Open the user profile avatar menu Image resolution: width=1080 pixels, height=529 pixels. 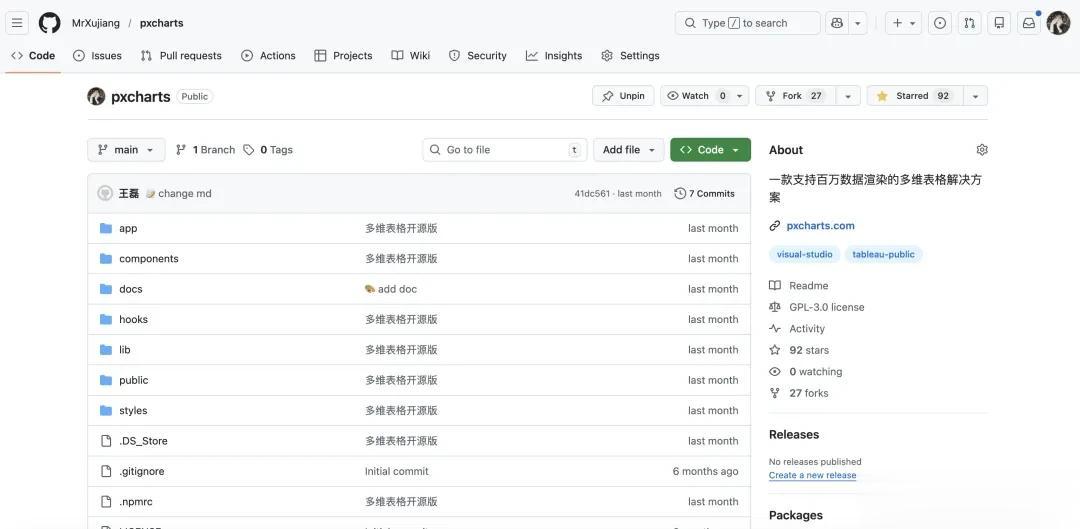(1059, 23)
